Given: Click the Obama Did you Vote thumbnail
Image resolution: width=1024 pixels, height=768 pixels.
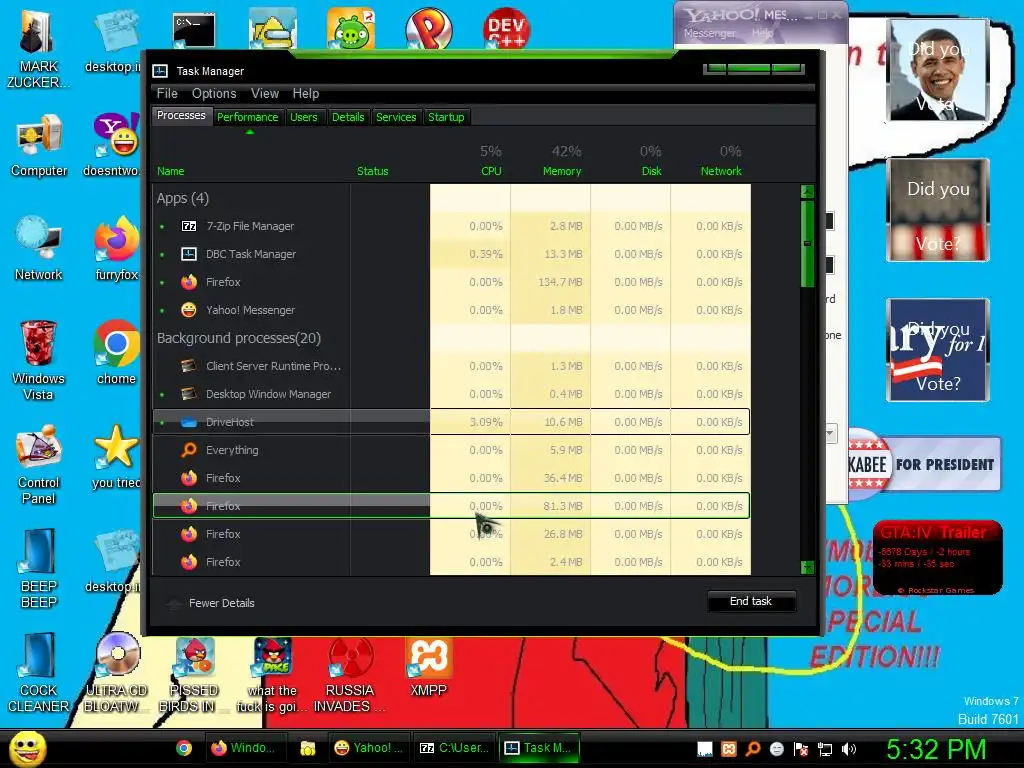Looking at the screenshot, I should 938,70.
